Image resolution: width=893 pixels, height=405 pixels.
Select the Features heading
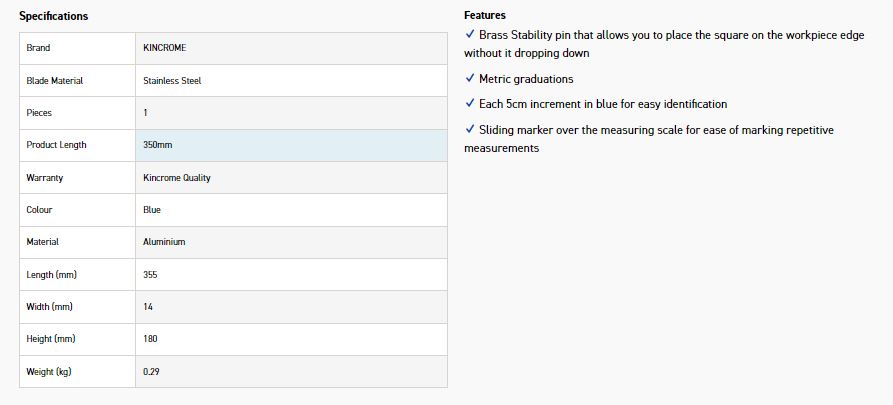pyautogui.click(x=485, y=16)
